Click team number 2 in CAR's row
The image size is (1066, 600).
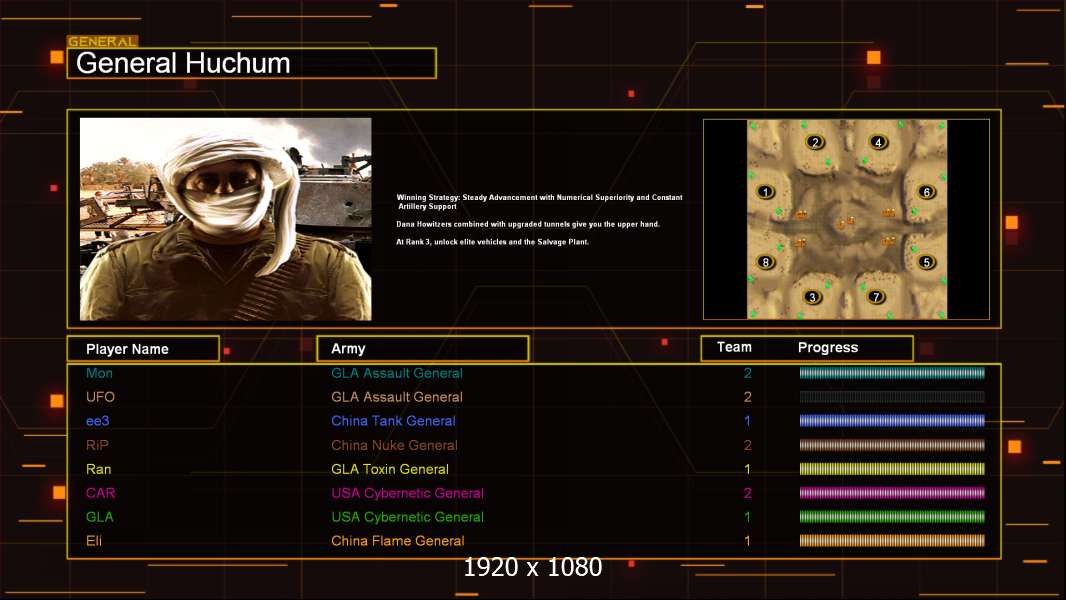click(x=747, y=493)
